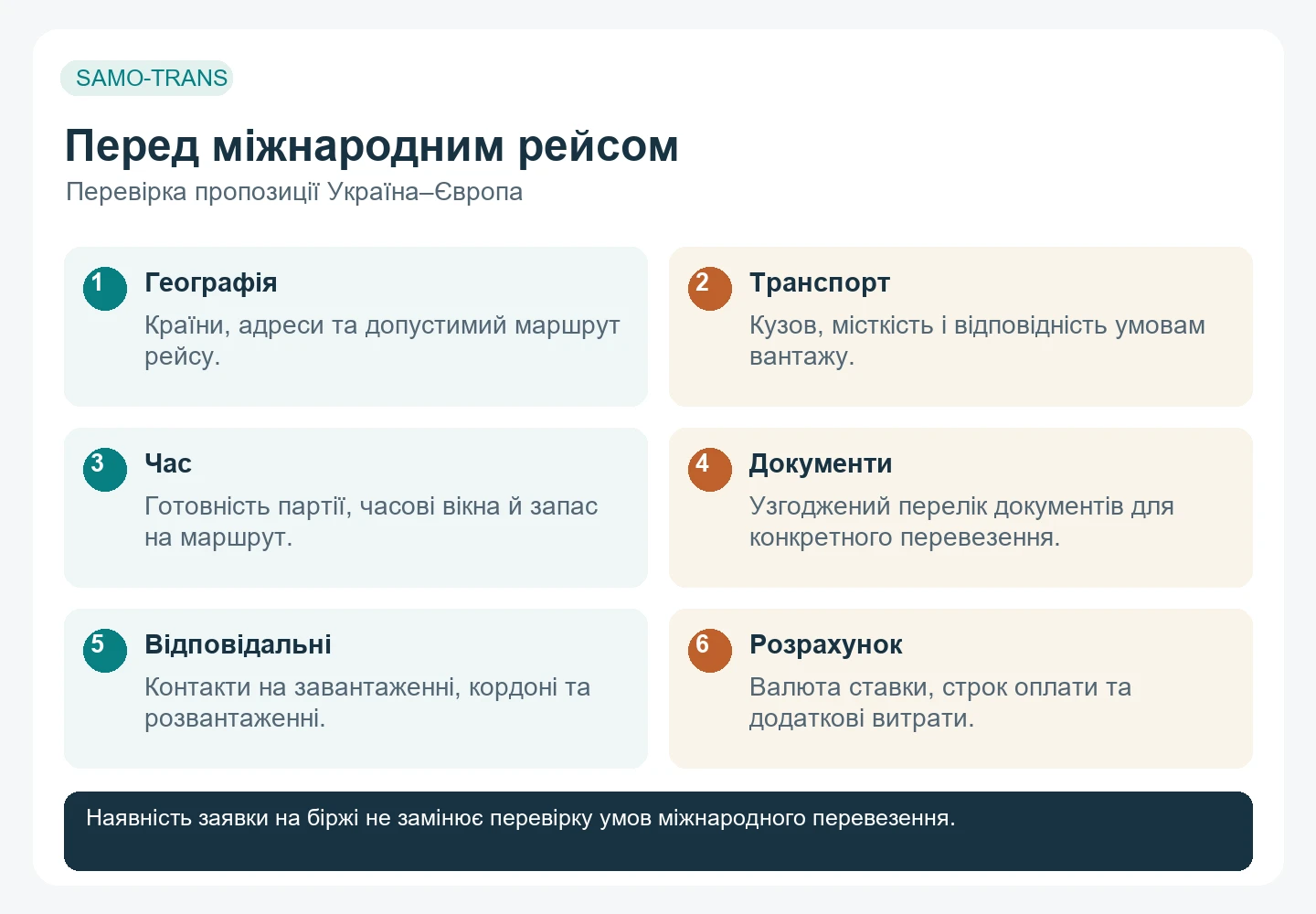Click the 'Розрахунок' card title

[826, 645]
